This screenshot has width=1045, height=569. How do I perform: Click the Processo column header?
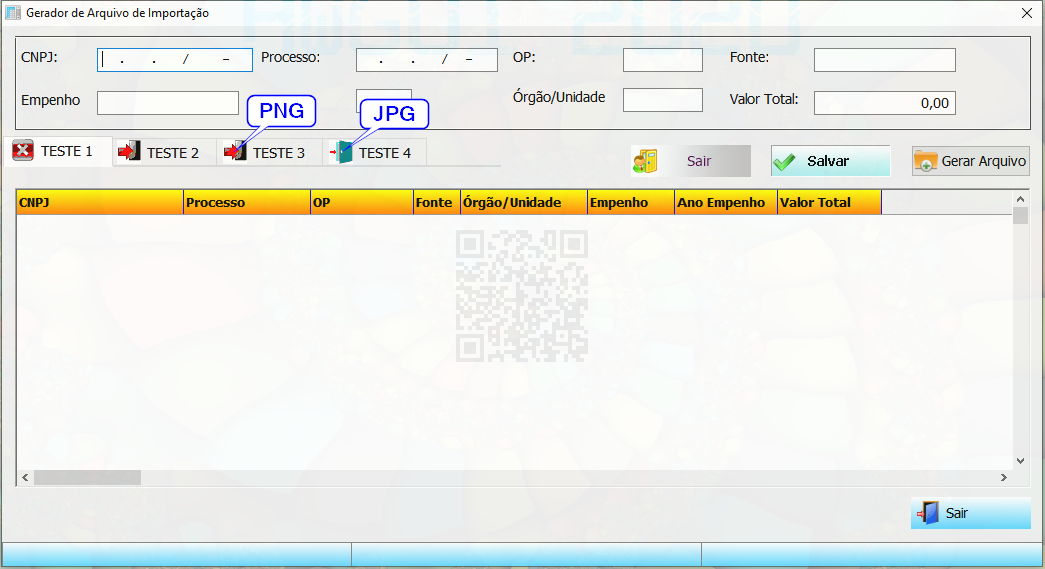click(x=247, y=203)
